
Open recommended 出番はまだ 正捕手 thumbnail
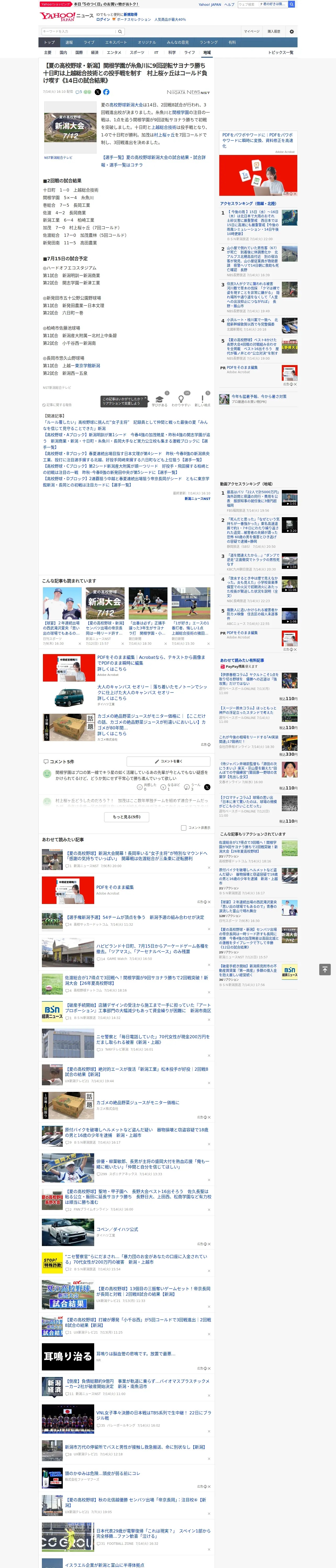[x=148, y=603]
